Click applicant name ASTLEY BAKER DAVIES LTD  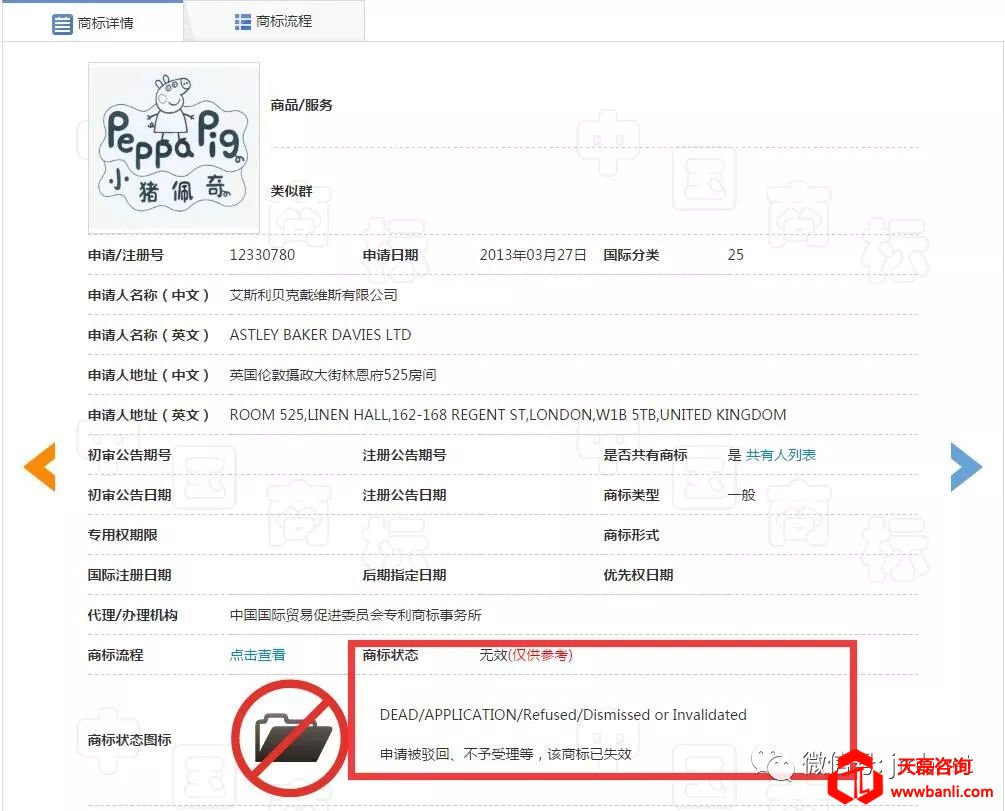tap(320, 335)
